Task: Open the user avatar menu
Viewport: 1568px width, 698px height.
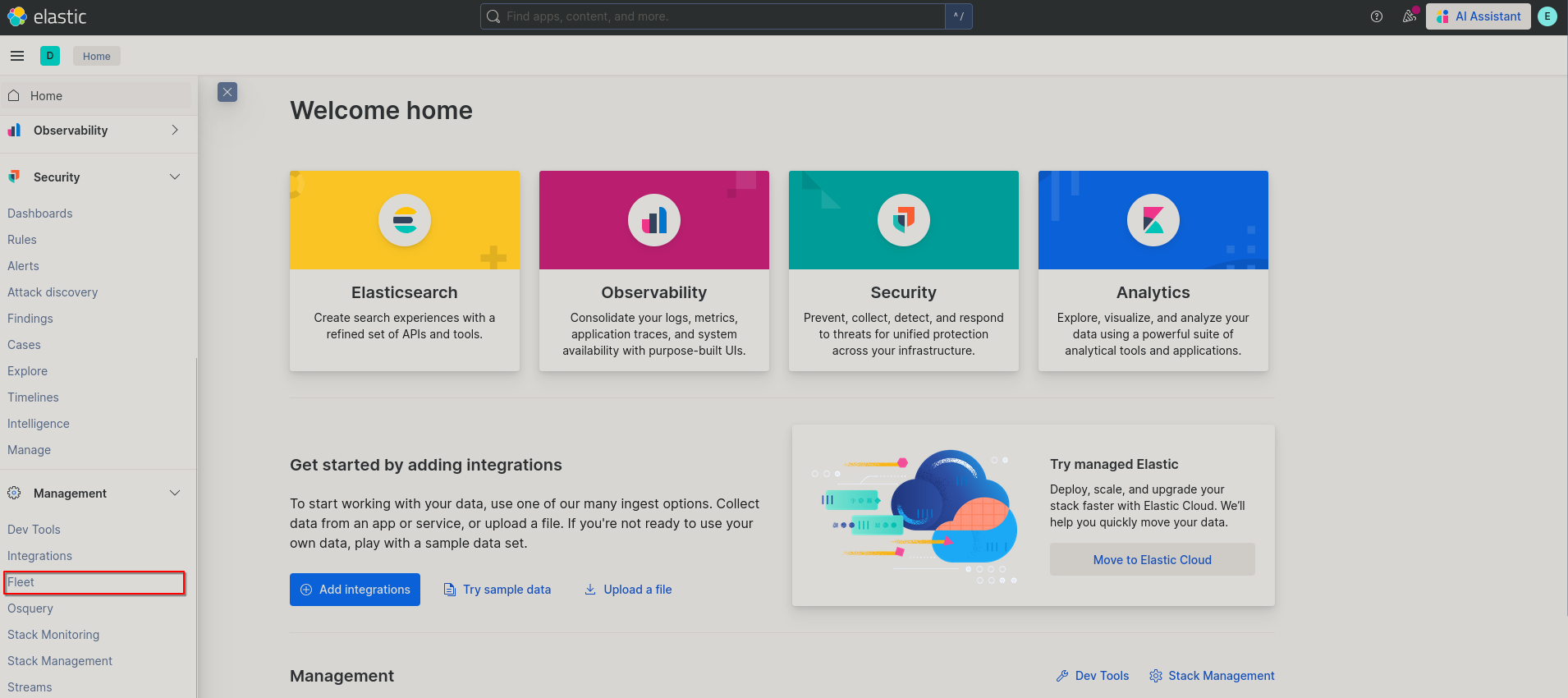Action: (x=1547, y=16)
